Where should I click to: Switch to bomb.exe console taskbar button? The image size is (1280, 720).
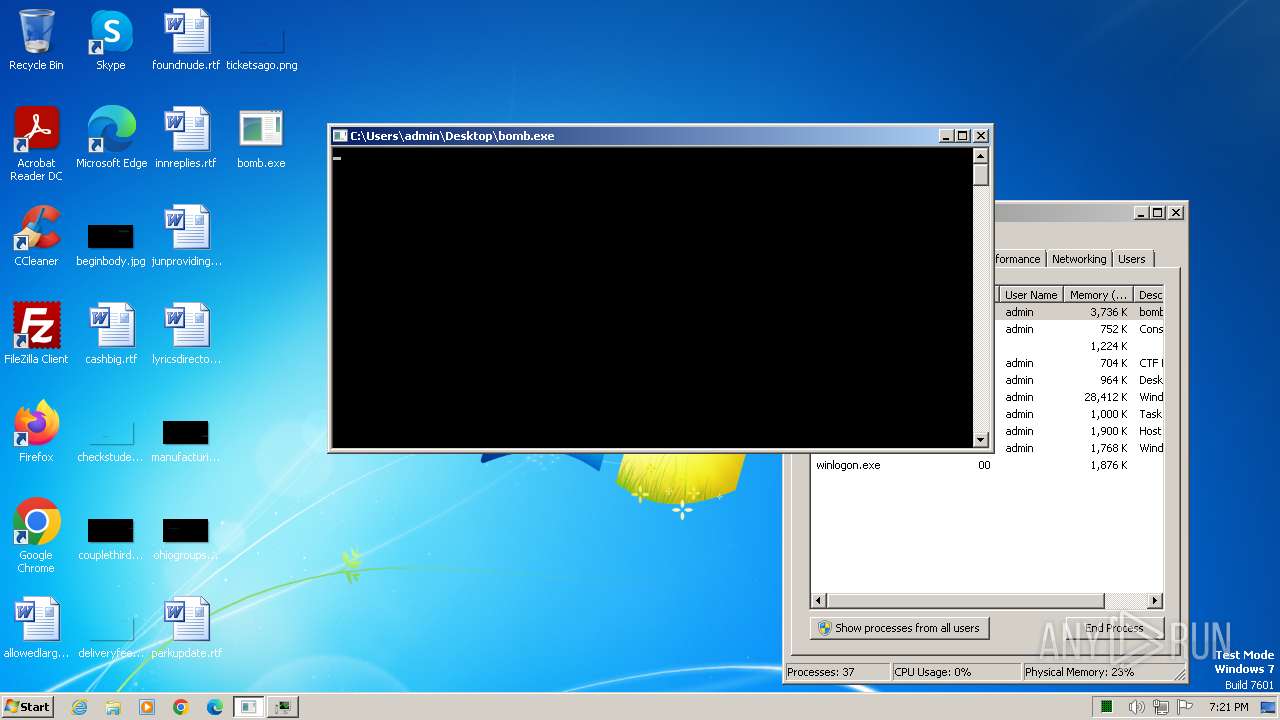[x=248, y=707]
